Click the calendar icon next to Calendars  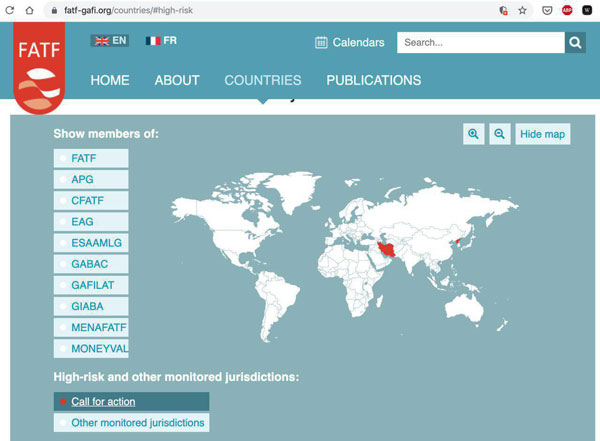[321, 42]
